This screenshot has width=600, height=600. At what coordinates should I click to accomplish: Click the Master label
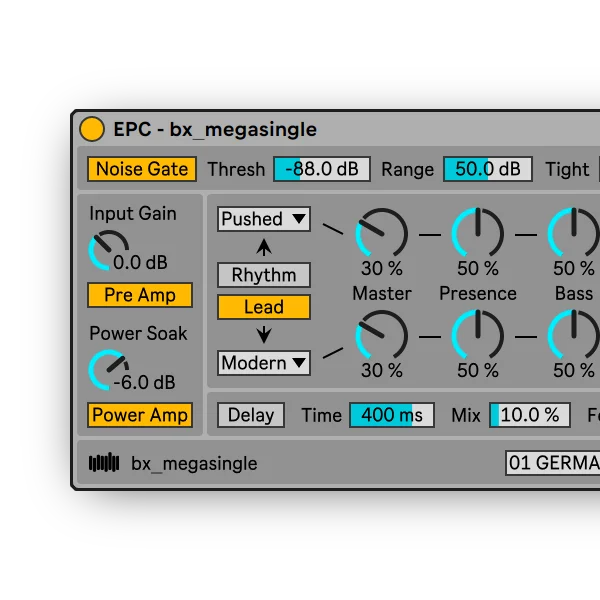click(382, 293)
